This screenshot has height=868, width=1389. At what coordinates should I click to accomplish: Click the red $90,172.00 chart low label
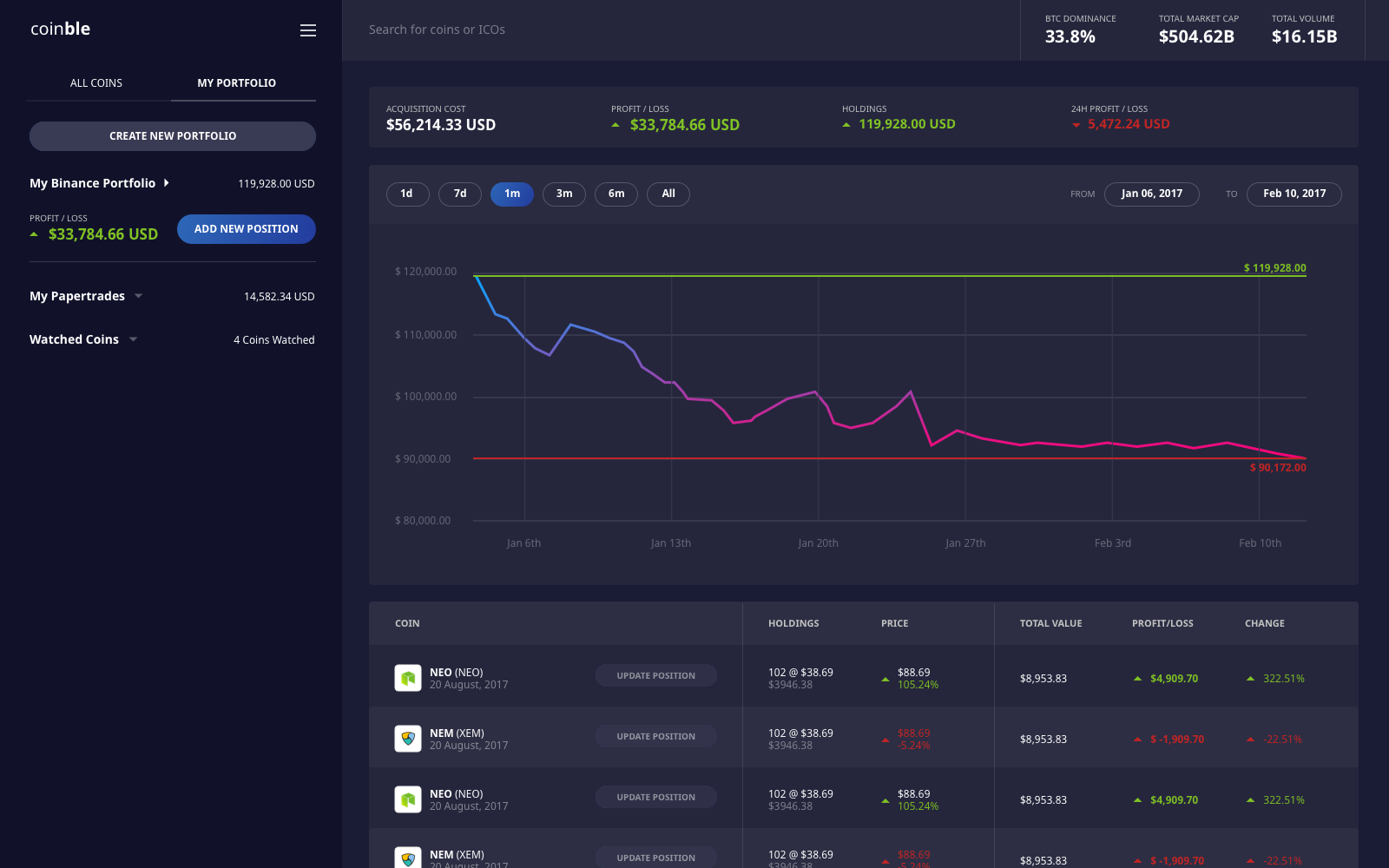(1278, 468)
